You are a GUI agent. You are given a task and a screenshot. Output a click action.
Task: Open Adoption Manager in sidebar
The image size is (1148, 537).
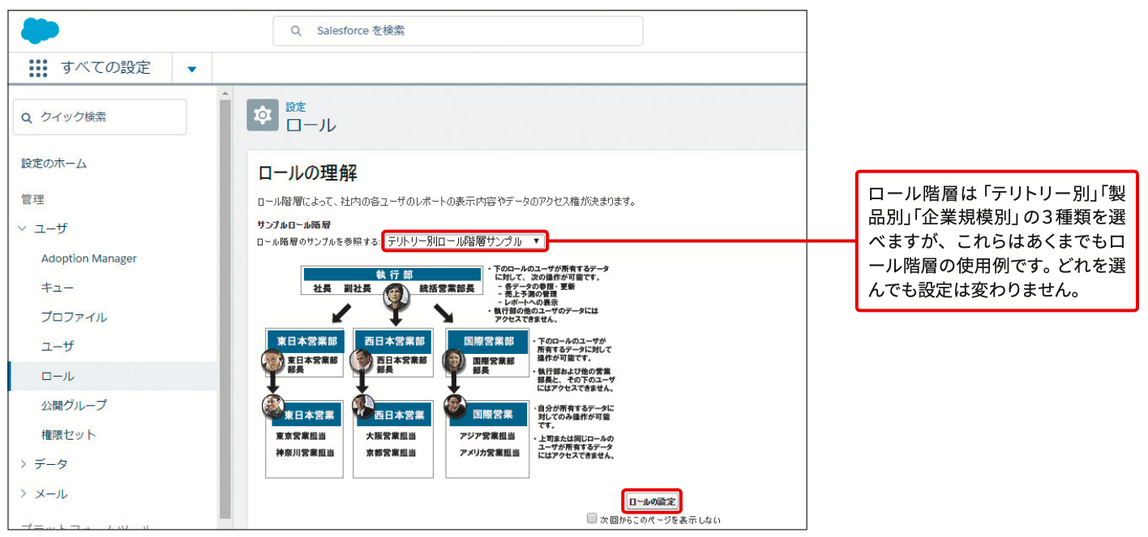tap(89, 258)
